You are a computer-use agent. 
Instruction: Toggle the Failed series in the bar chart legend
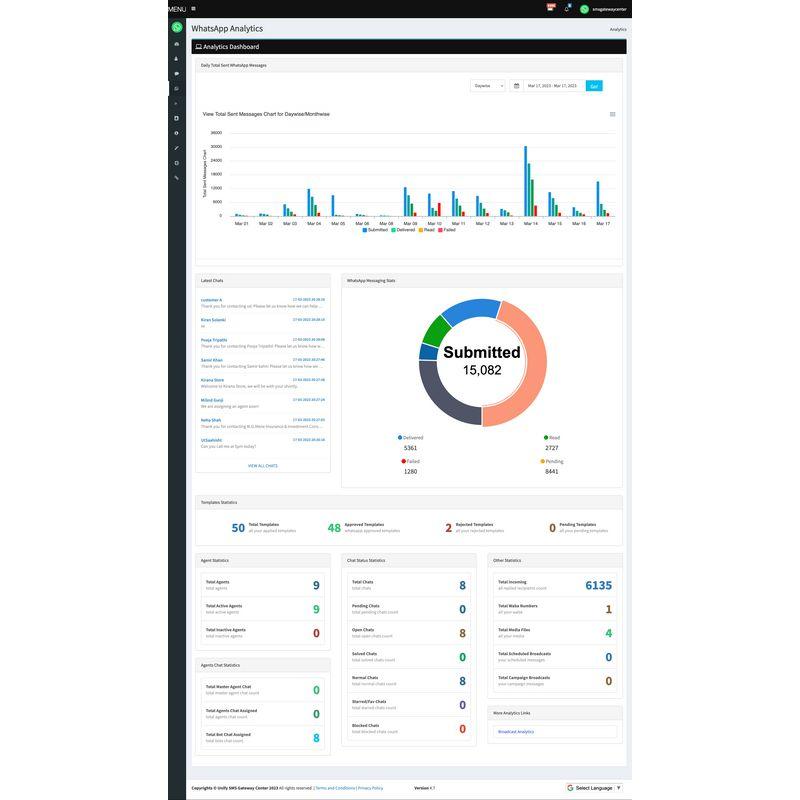(x=446, y=230)
